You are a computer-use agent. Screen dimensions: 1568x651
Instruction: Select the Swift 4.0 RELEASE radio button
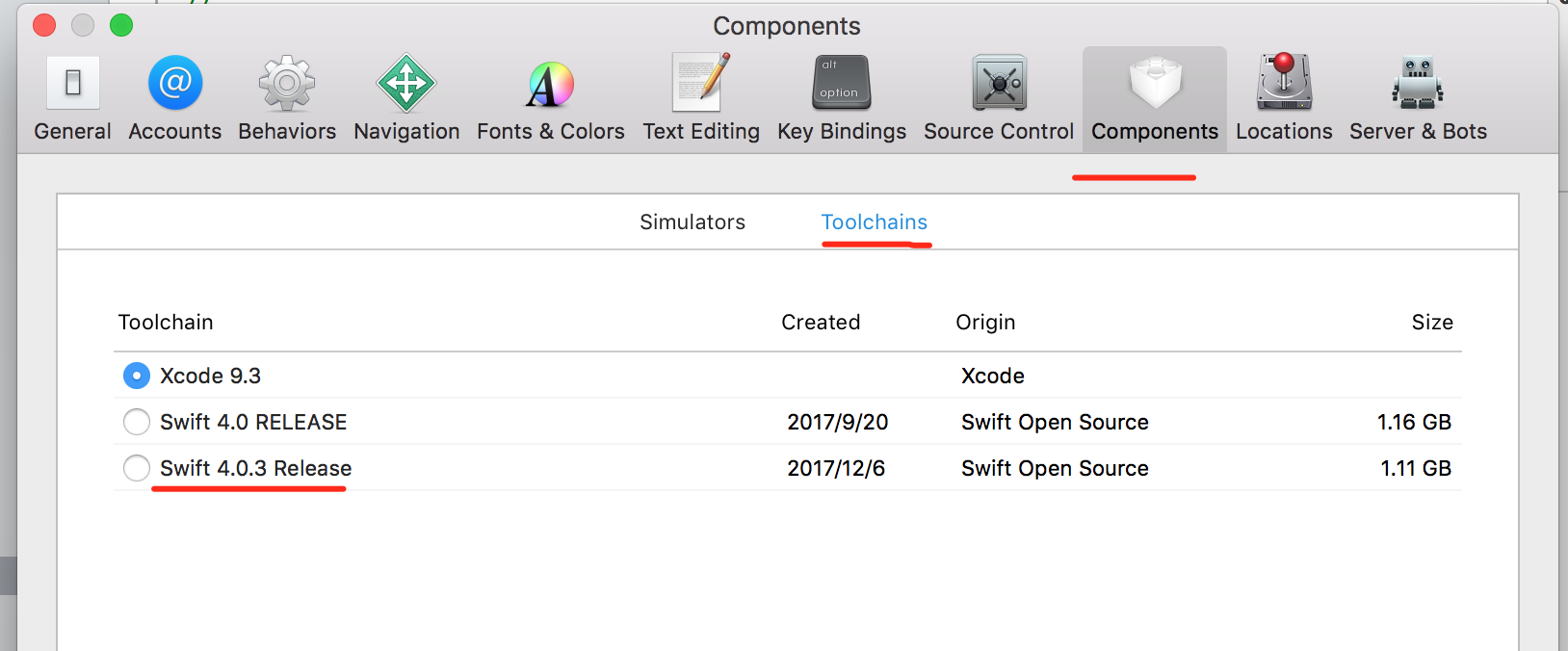click(137, 422)
